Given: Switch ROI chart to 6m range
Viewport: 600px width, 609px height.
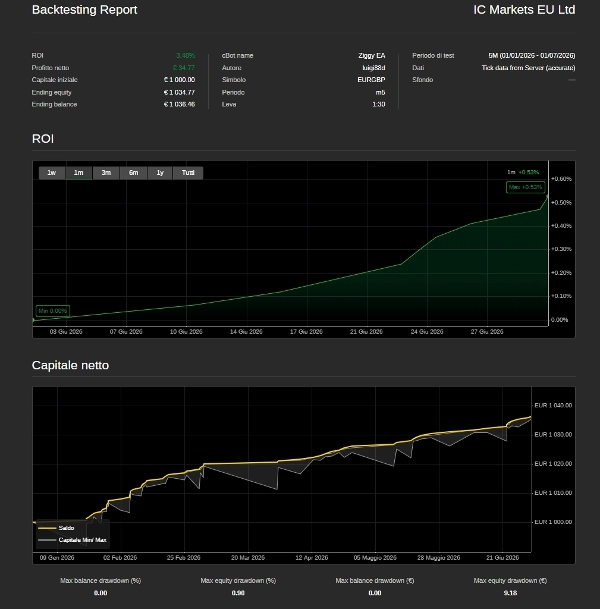Looking at the screenshot, I should 134,173.
